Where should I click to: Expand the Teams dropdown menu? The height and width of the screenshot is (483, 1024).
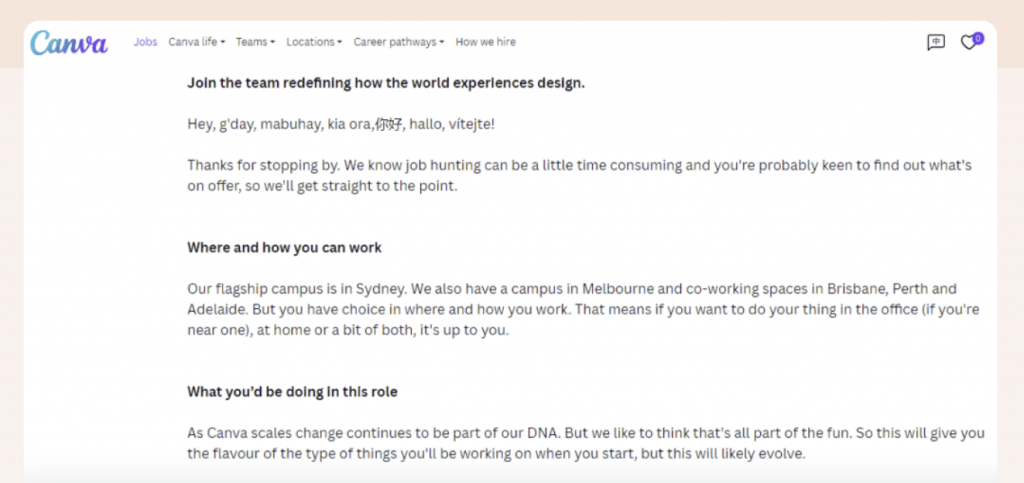click(255, 42)
